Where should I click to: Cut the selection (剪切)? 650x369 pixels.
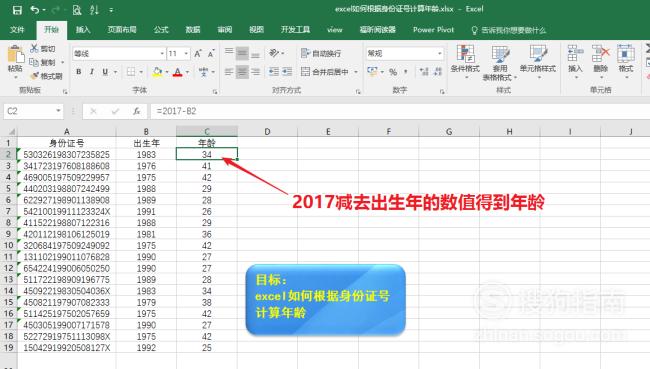pos(43,49)
